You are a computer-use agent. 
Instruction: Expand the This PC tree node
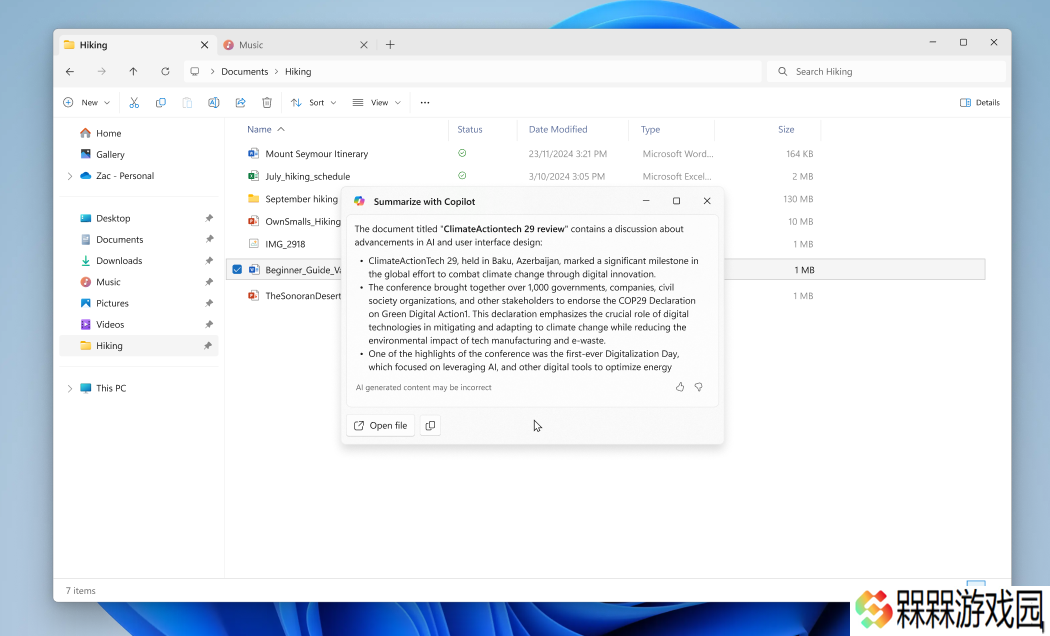[70, 388]
